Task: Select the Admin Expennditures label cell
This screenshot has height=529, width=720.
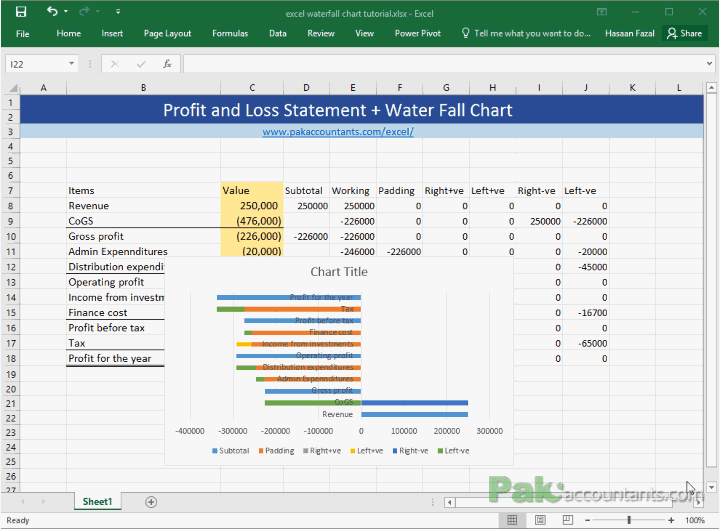Action: (143, 252)
